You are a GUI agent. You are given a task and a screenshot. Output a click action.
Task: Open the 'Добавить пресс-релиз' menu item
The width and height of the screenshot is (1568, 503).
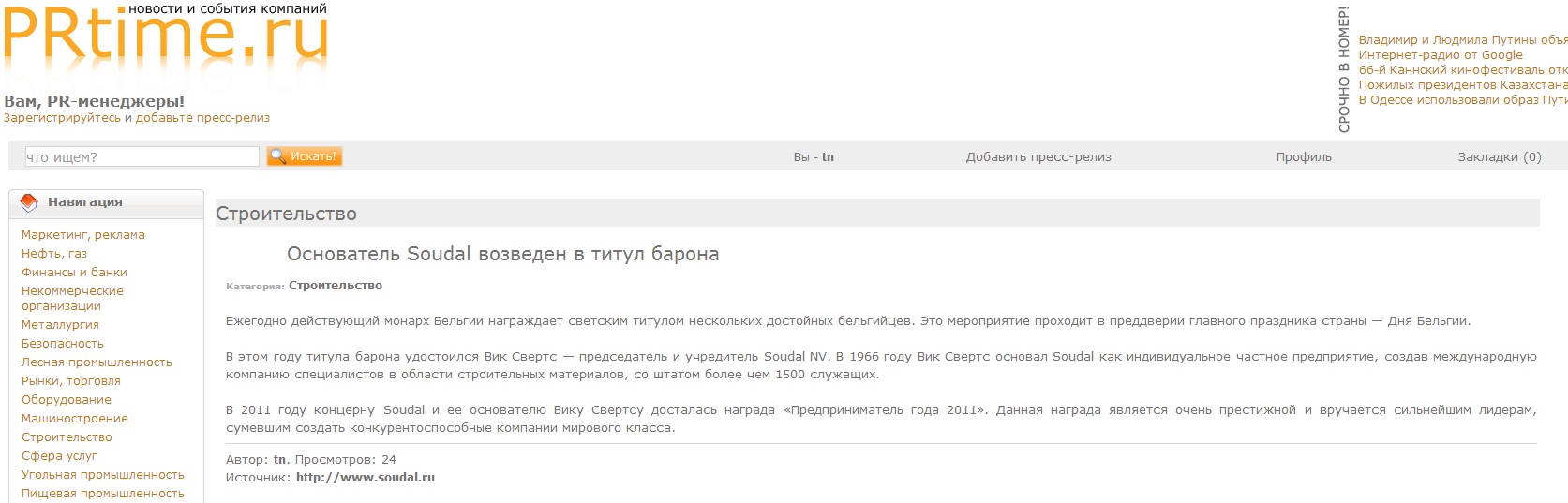[1038, 156]
